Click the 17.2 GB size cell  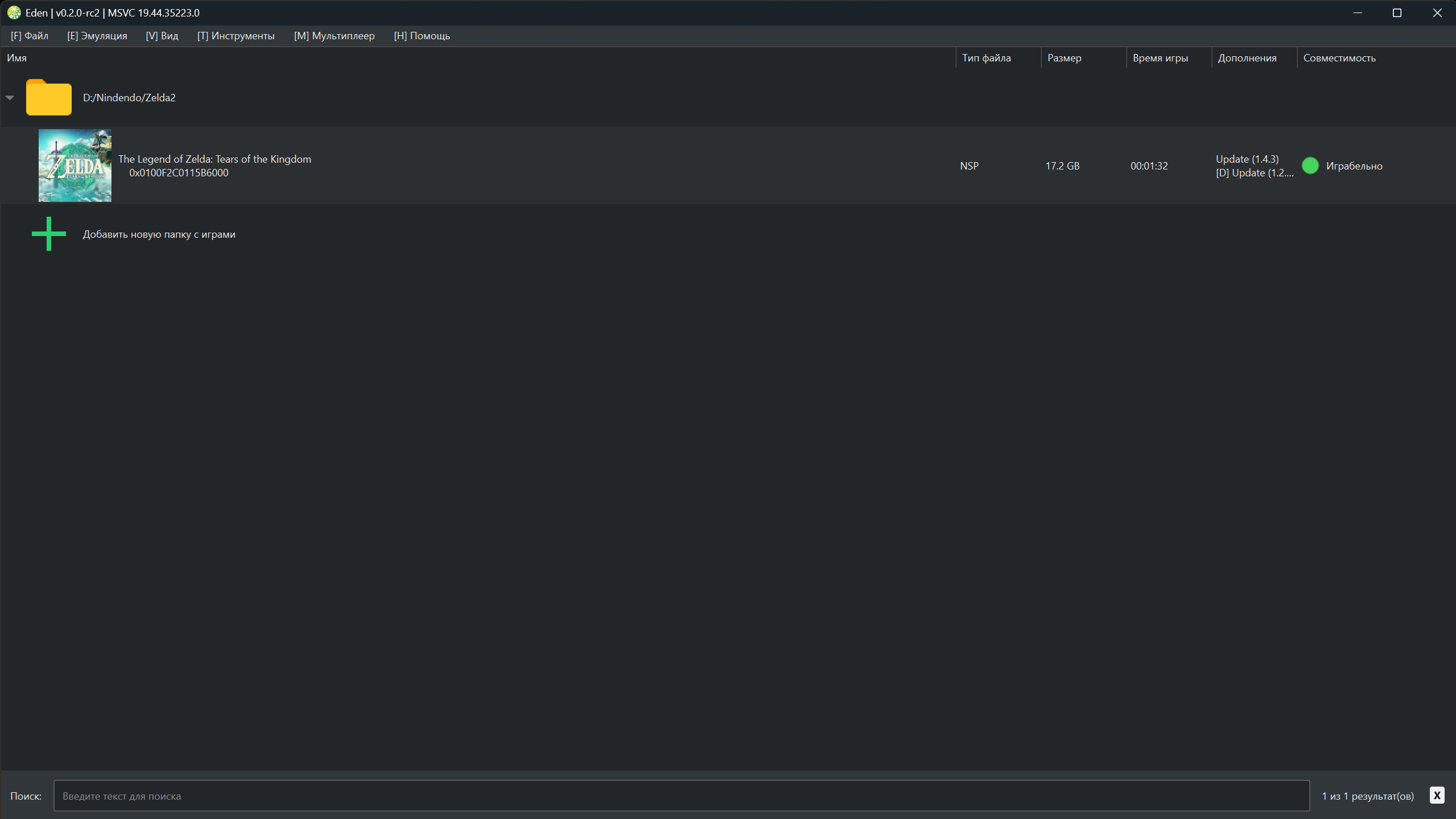click(x=1062, y=166)
